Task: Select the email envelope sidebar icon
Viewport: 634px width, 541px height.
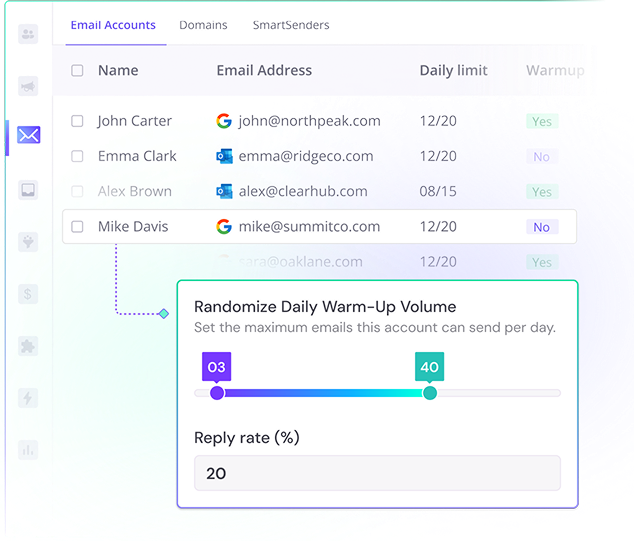Action: 28,135
